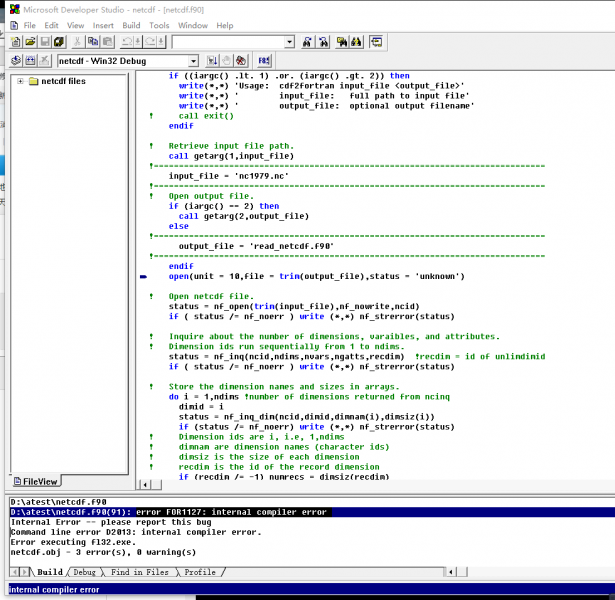Select the netcdf files folder in tree

click(62, 81)
